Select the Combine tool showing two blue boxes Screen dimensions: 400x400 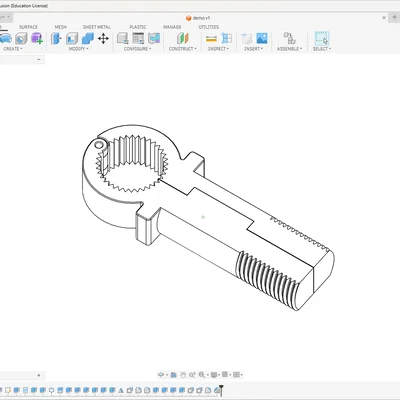(x=88, y=39)
